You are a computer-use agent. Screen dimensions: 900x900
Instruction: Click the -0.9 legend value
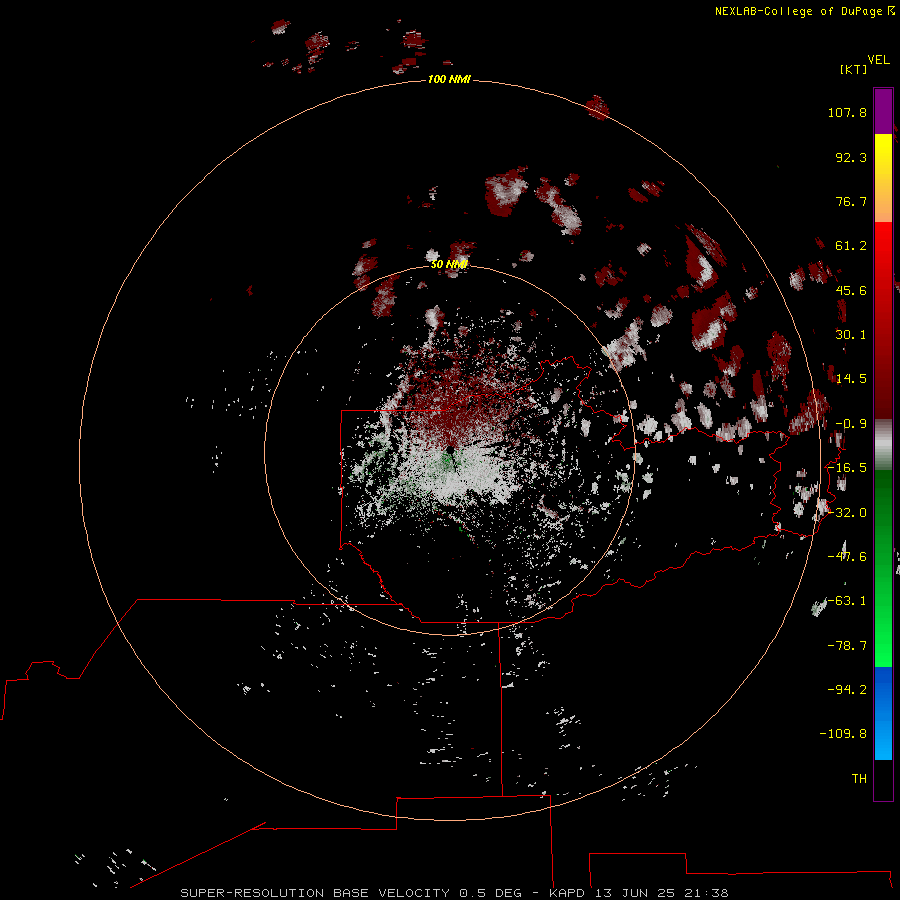pos(851,424)
